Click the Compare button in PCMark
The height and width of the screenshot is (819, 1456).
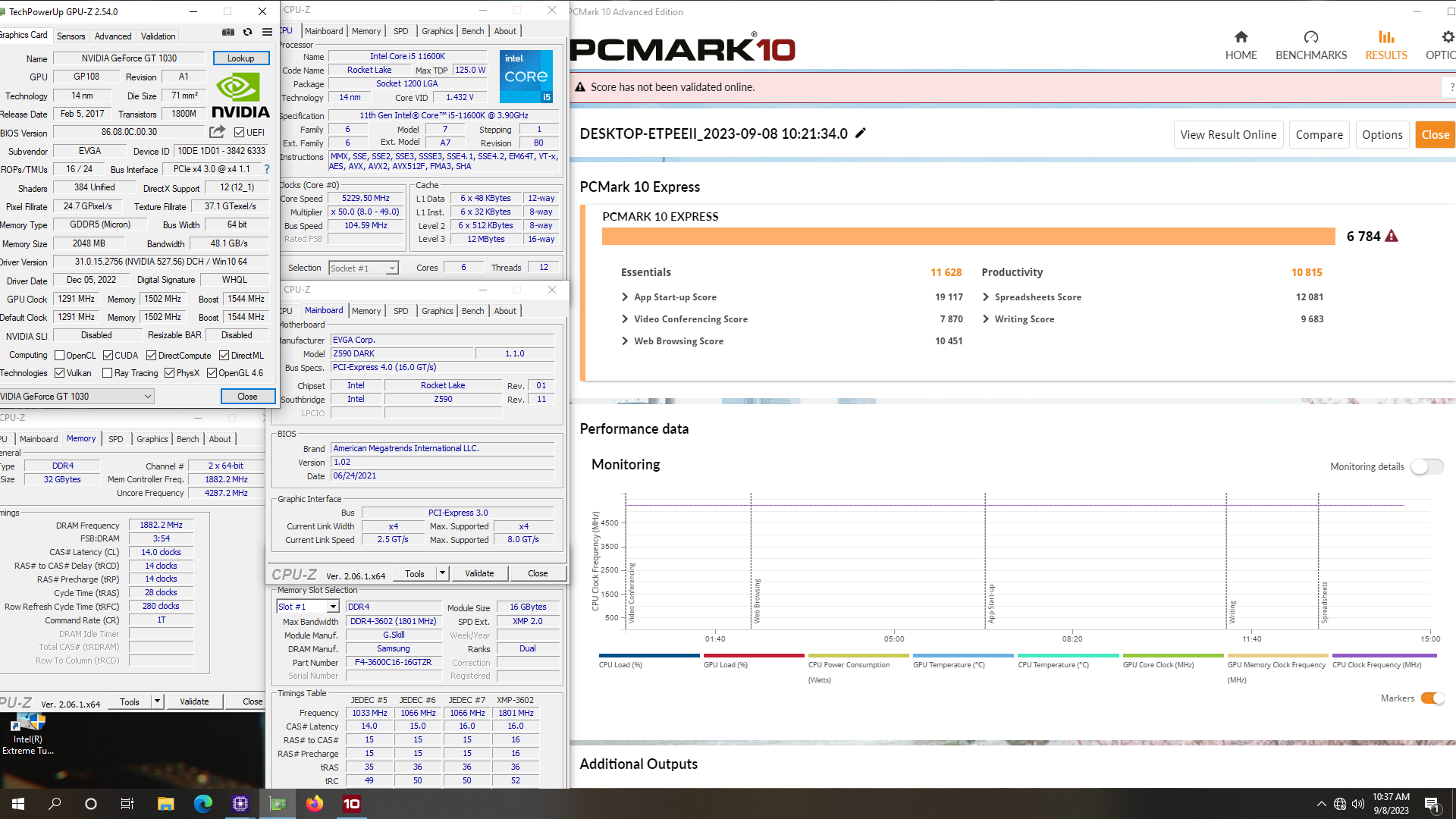[x=1319, y=135]
